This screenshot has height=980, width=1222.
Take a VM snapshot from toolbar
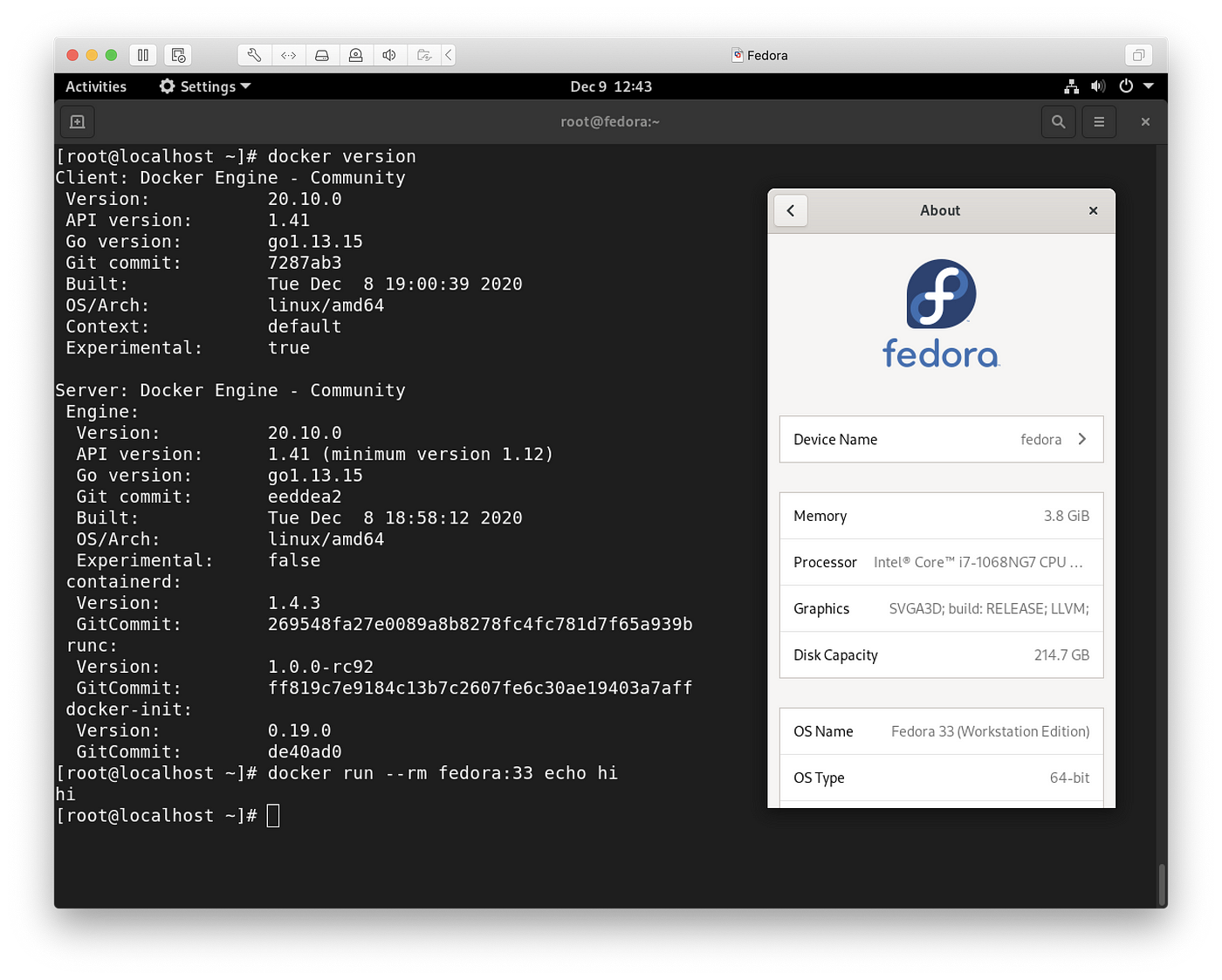point(178,55)
